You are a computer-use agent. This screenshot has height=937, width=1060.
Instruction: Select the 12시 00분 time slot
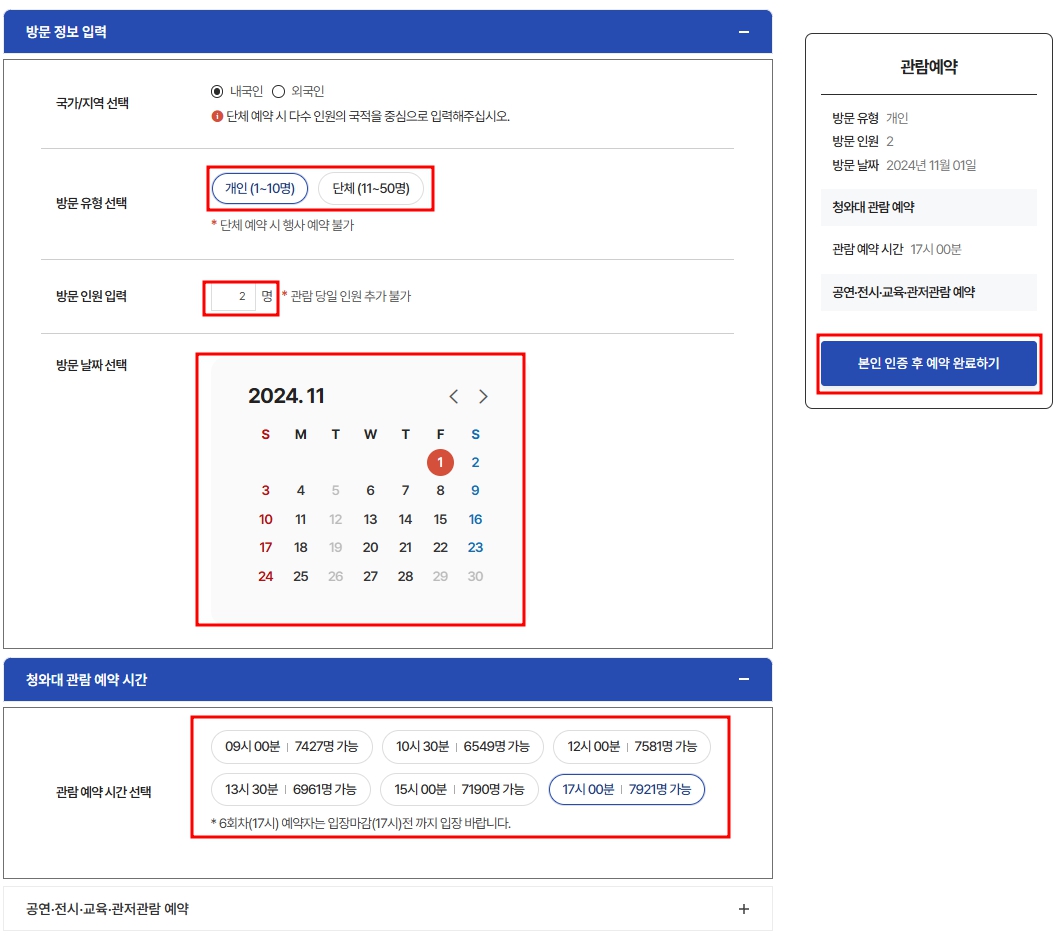[x=632, y=746]
